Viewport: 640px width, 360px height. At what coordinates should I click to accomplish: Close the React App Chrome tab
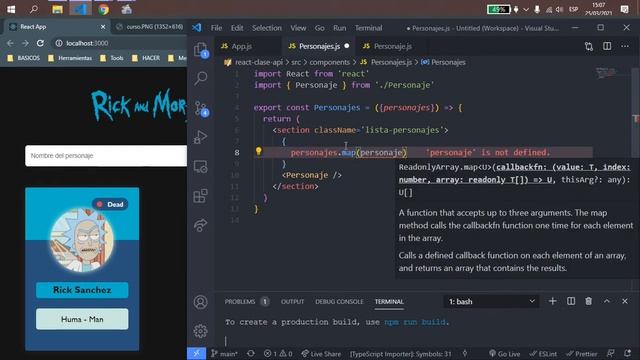(x=103, y=27)
